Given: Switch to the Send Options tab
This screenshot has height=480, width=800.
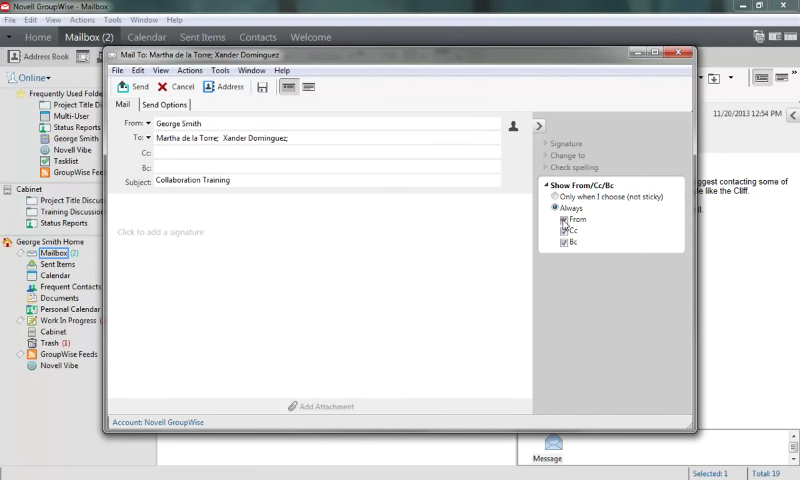Looking at the screenshot, I should point(164,104).
